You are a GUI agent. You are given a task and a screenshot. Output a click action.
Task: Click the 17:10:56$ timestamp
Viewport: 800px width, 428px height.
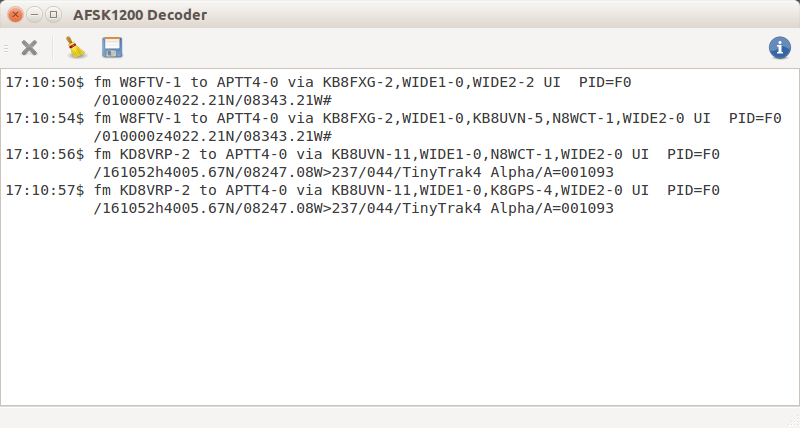(45, 154)
